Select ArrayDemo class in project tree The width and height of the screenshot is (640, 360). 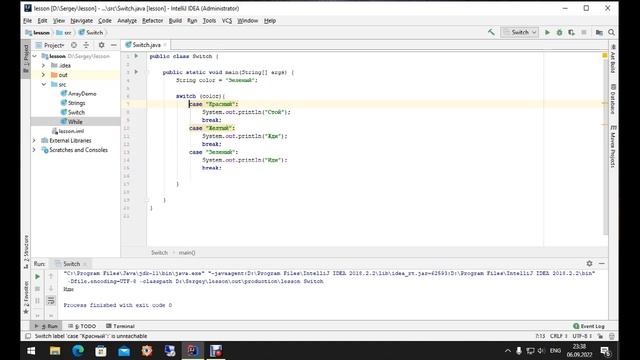pos(78,93)
